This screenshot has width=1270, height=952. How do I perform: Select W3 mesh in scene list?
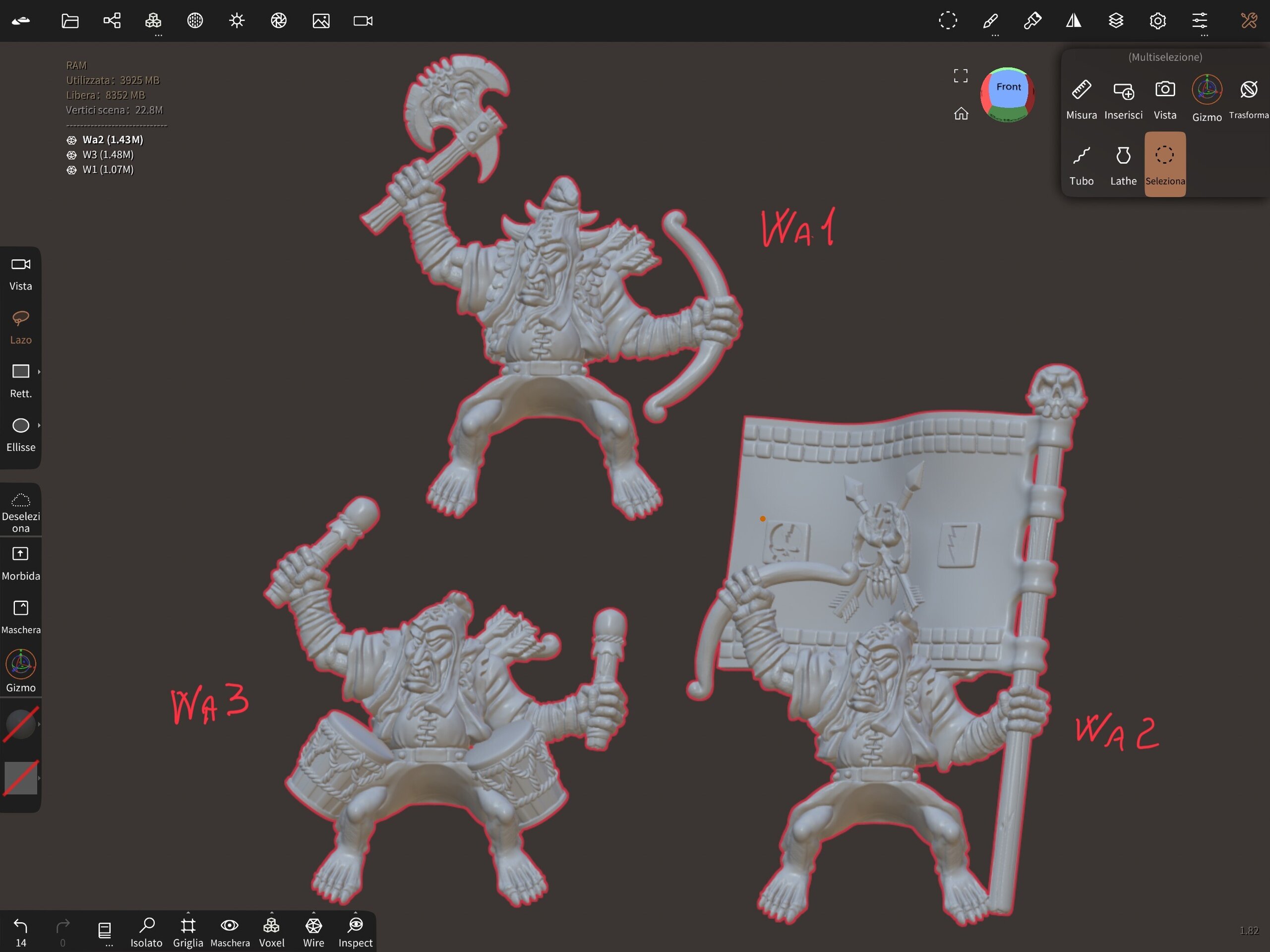[x=108, y=155]
